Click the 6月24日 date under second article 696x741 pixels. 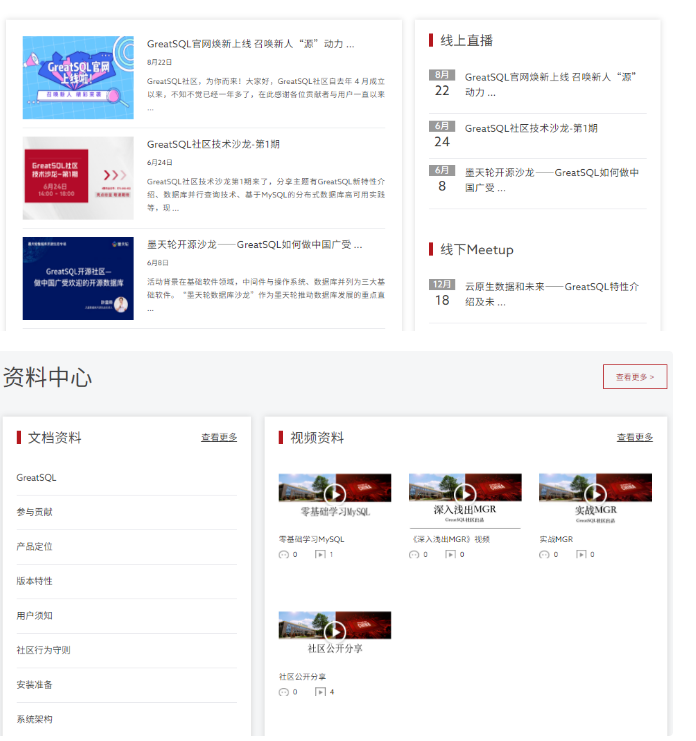[160, 163]
